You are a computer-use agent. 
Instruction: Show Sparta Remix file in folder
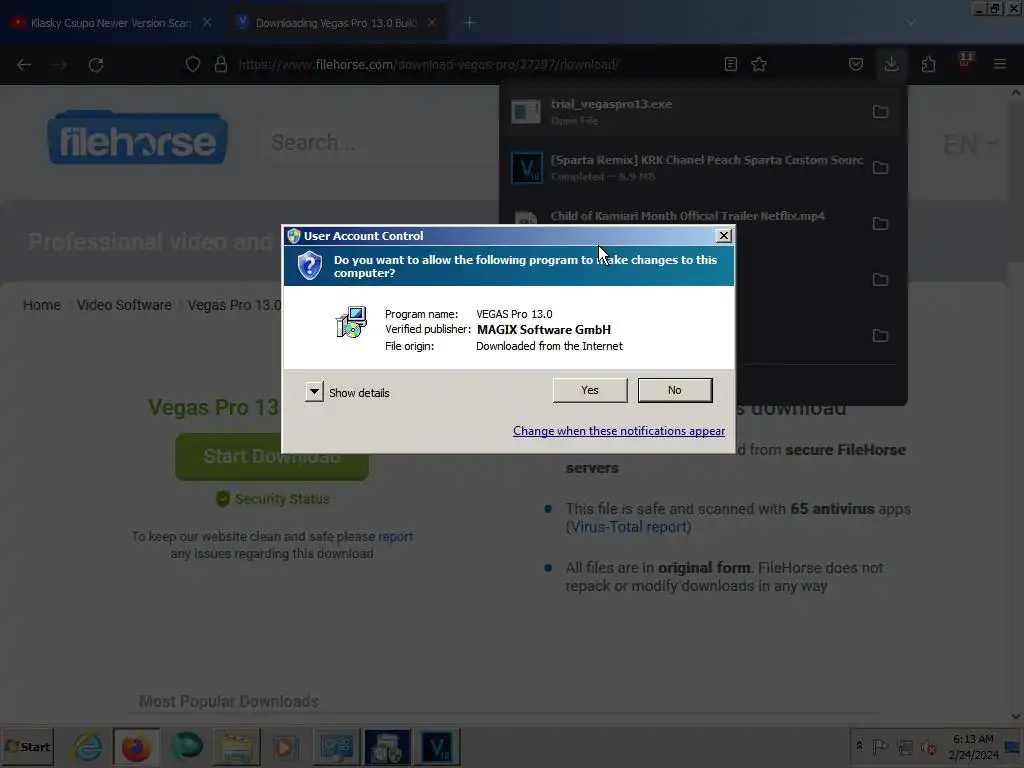coord(880,168)
